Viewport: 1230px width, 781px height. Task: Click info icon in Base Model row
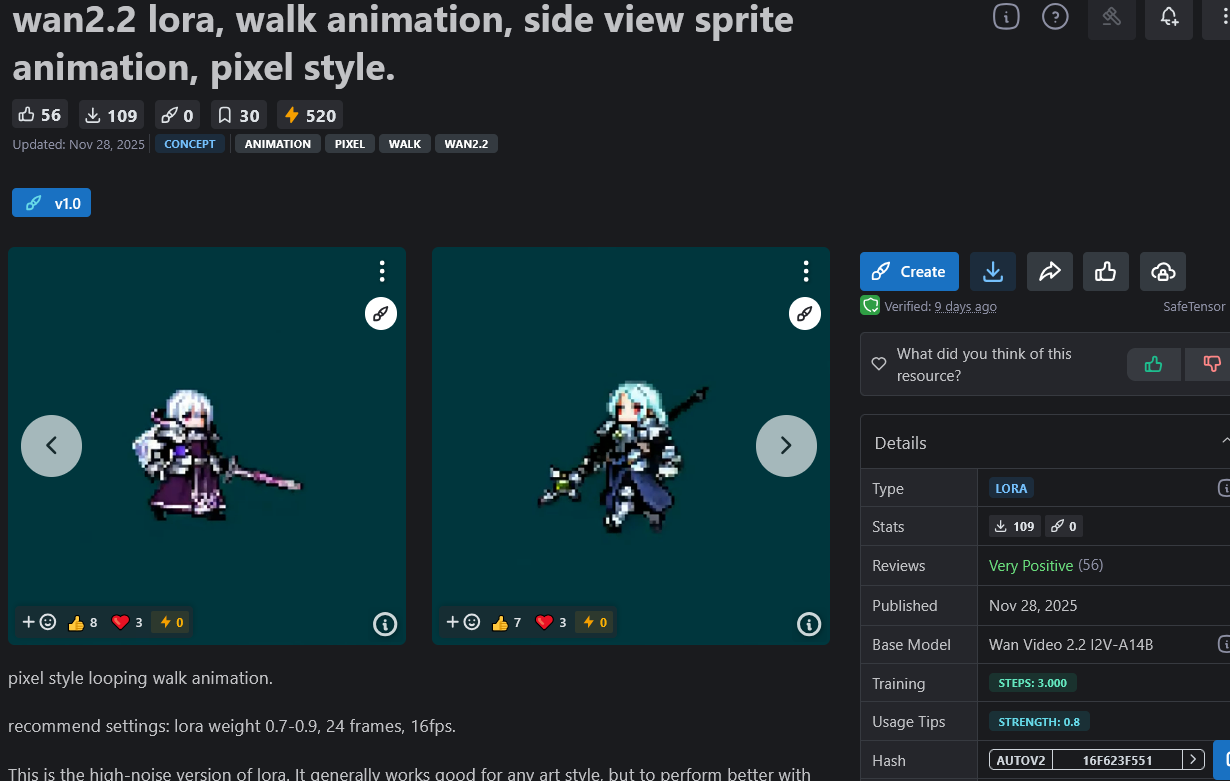pyautogui.click(x=1224, y=644)
